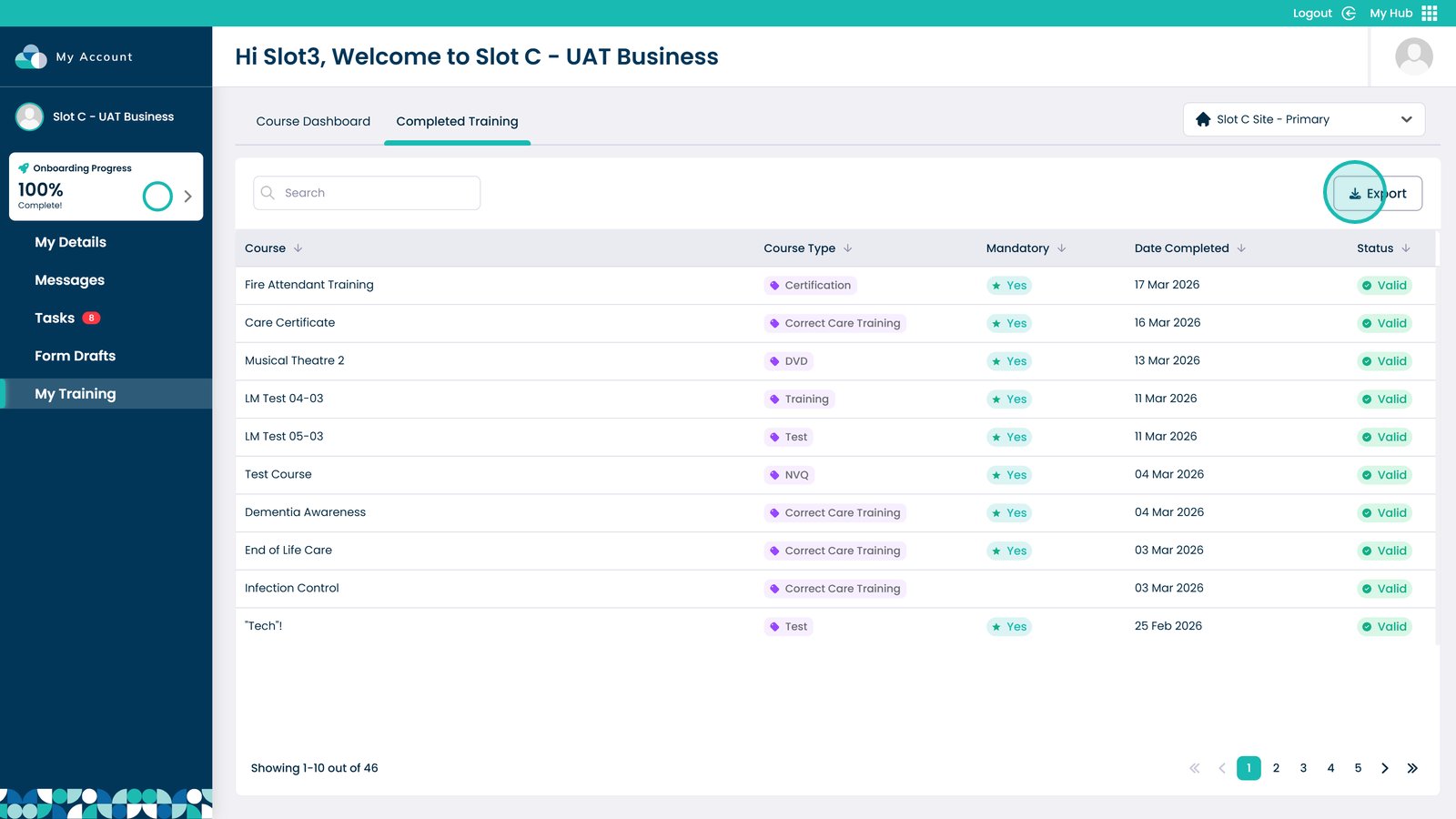Sort by Date Completed arrow icon
The image size is (1456, 819).
click(1241, 248)
